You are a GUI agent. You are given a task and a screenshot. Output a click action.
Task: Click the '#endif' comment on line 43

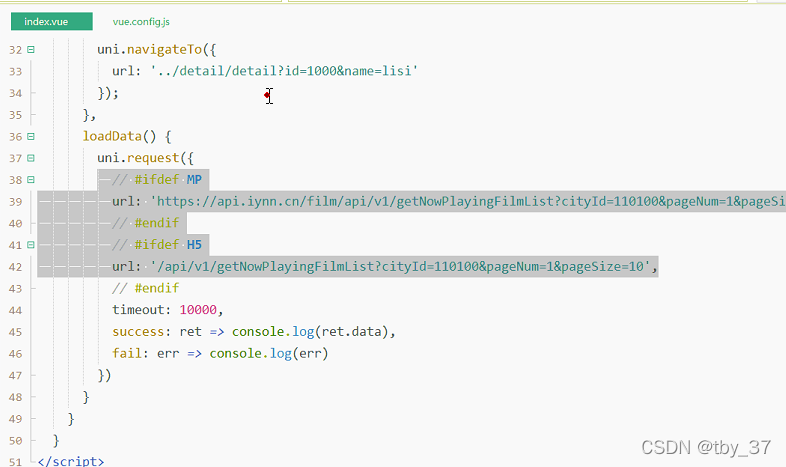(x=157, y=288)
